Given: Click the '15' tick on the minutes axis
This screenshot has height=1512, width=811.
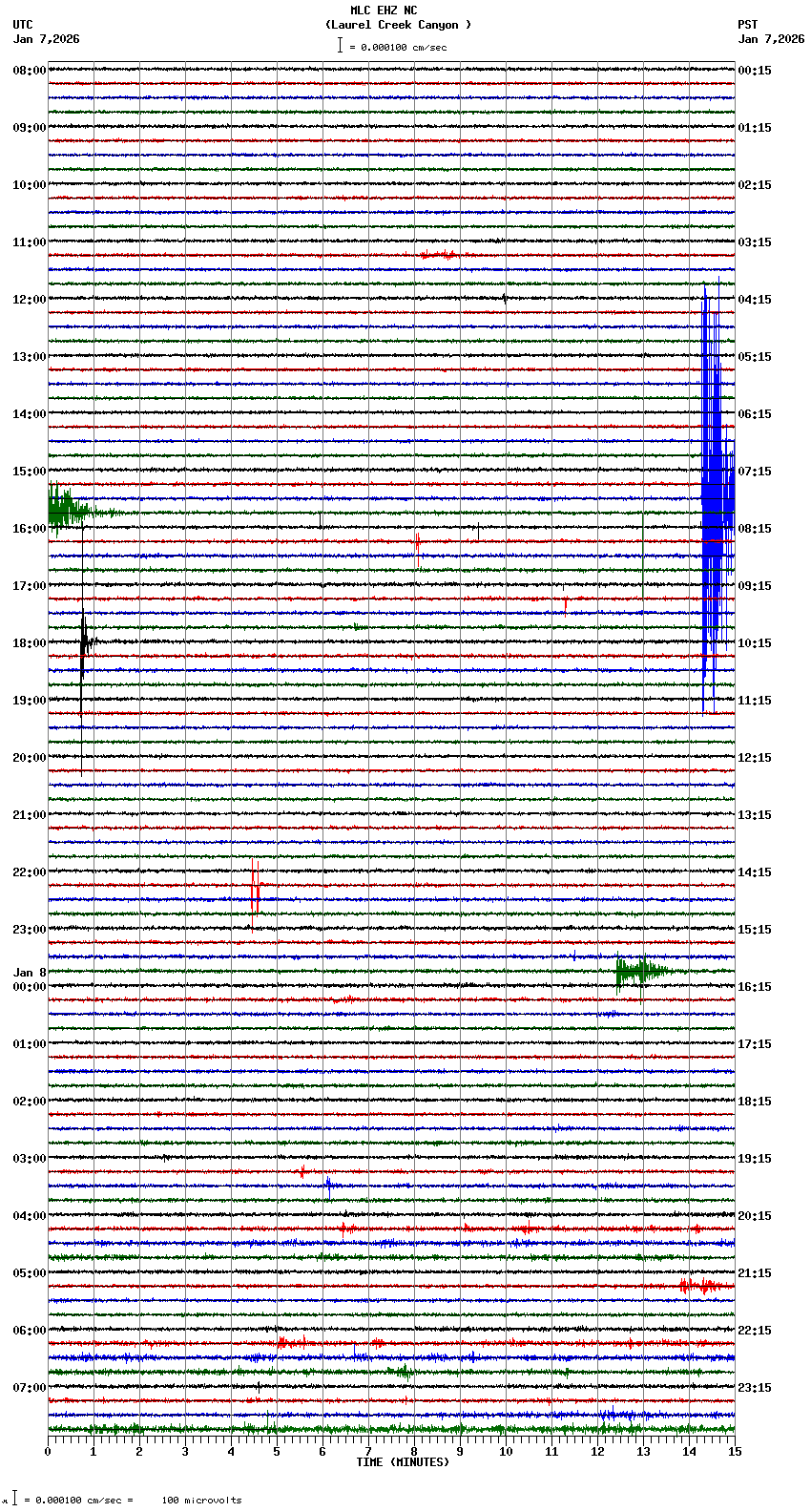Looking at the screenshot, I should pos(734,1452).
